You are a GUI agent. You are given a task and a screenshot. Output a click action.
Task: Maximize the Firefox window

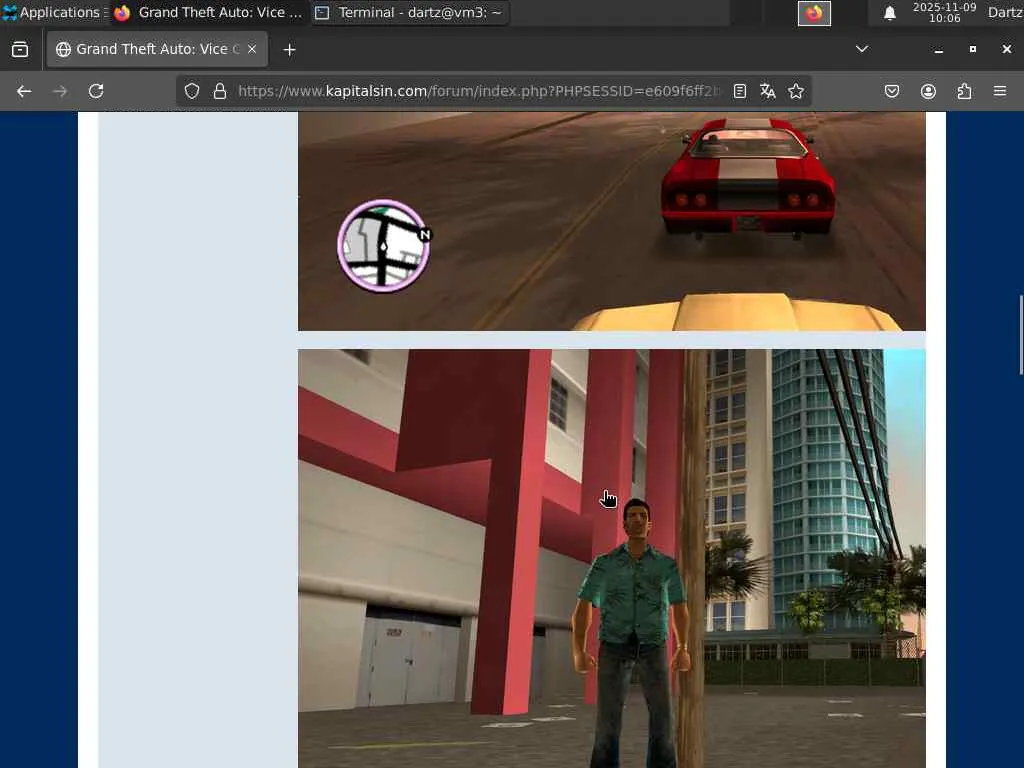[x=972, y=50]
